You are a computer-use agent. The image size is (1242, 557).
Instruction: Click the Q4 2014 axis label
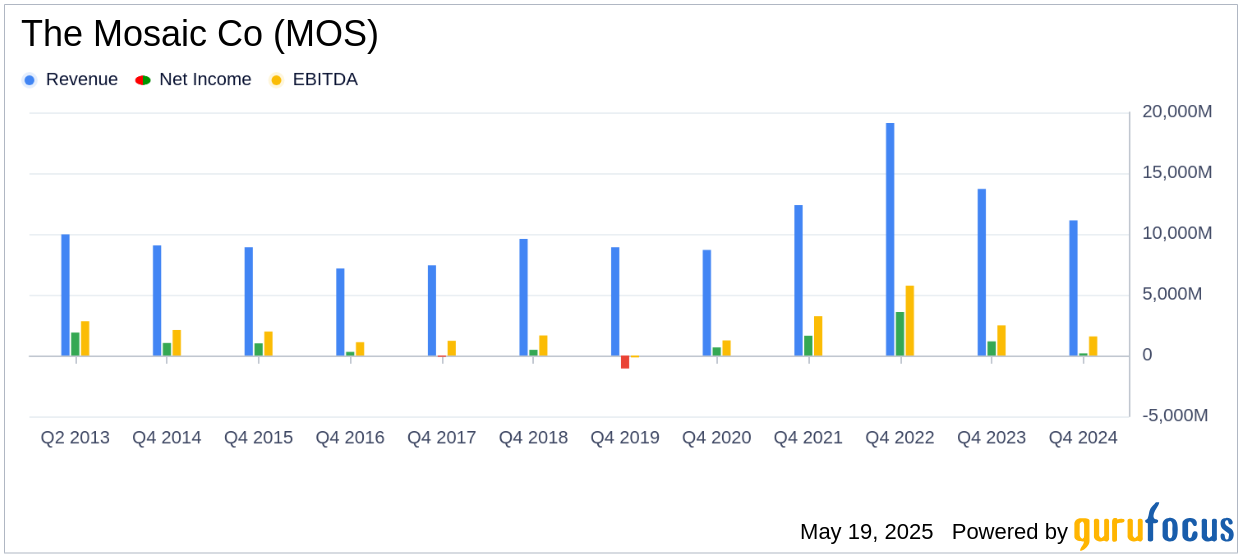167,438
